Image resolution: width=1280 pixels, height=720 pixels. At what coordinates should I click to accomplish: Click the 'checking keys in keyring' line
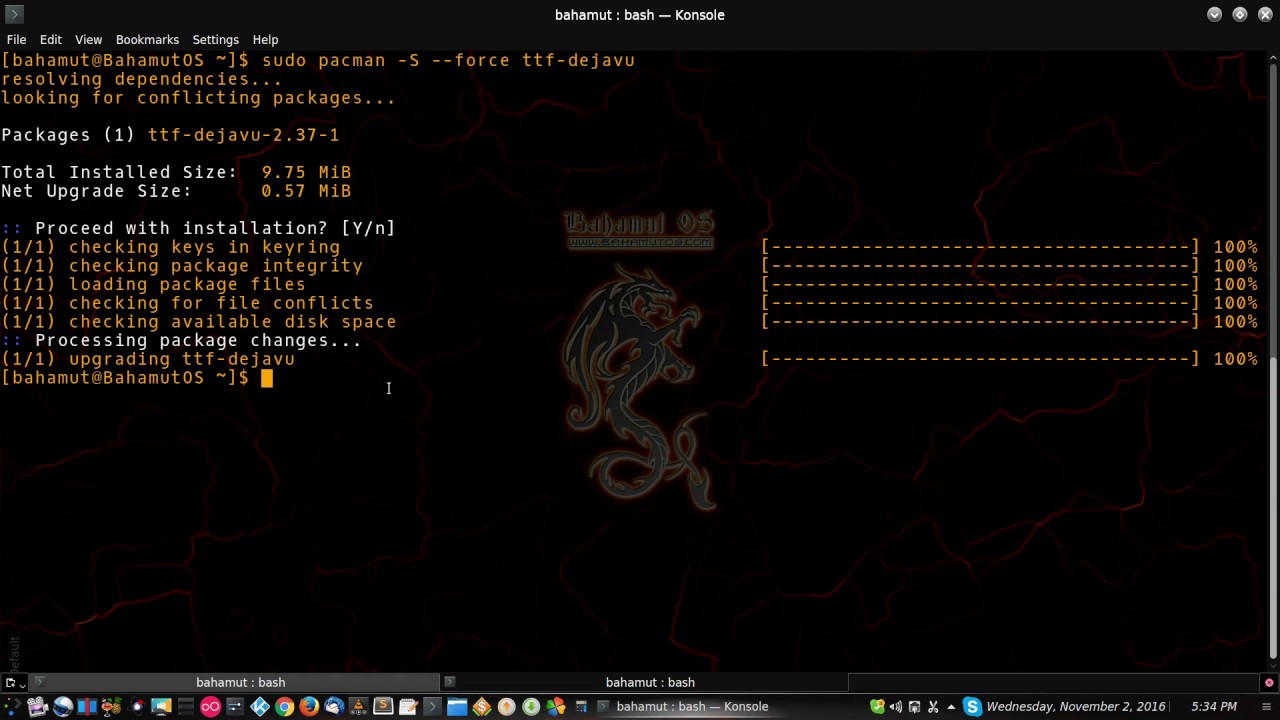170,247
